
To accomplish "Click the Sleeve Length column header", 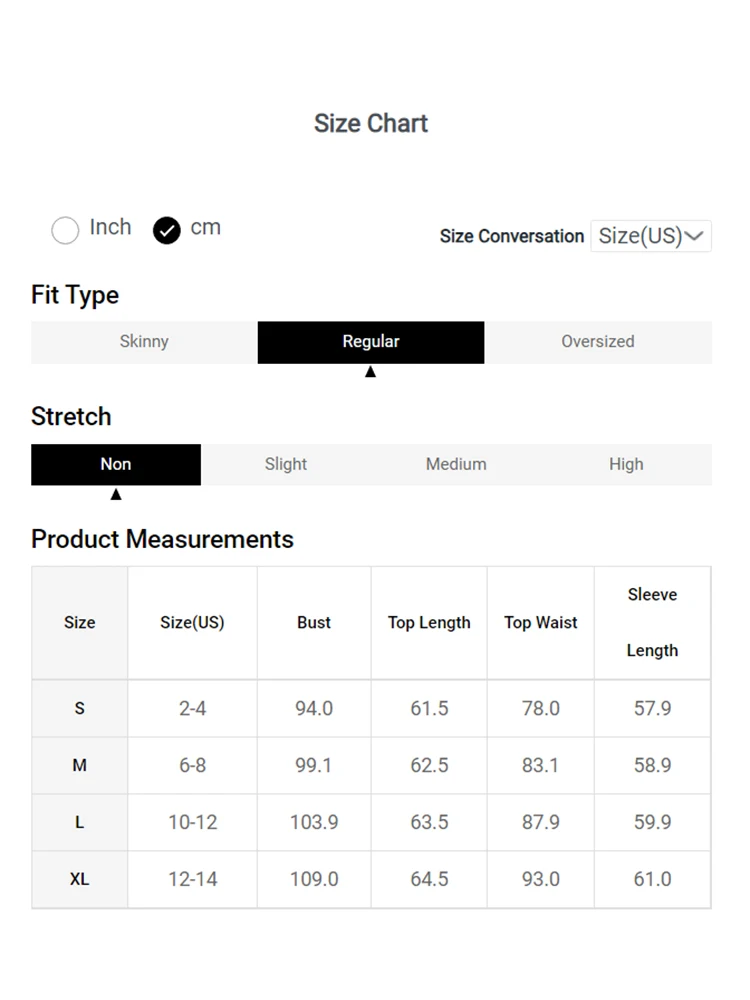I will 652,623.
